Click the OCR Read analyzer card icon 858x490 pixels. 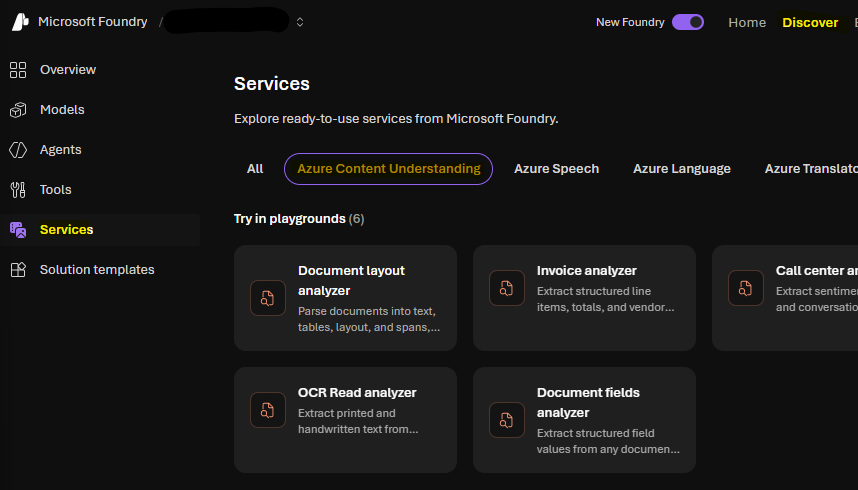268,410
